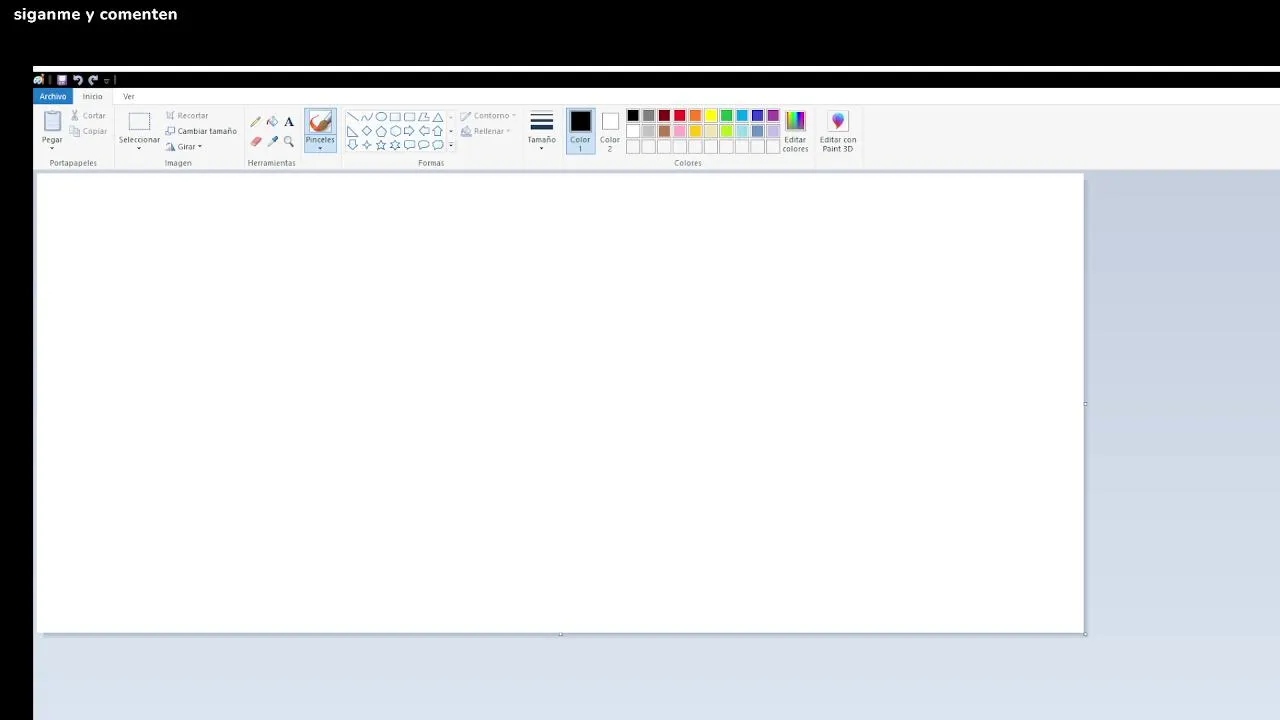This screenshot has width=1280, height=720.
Task: Choose the Diamond shape
Action: 367,131
